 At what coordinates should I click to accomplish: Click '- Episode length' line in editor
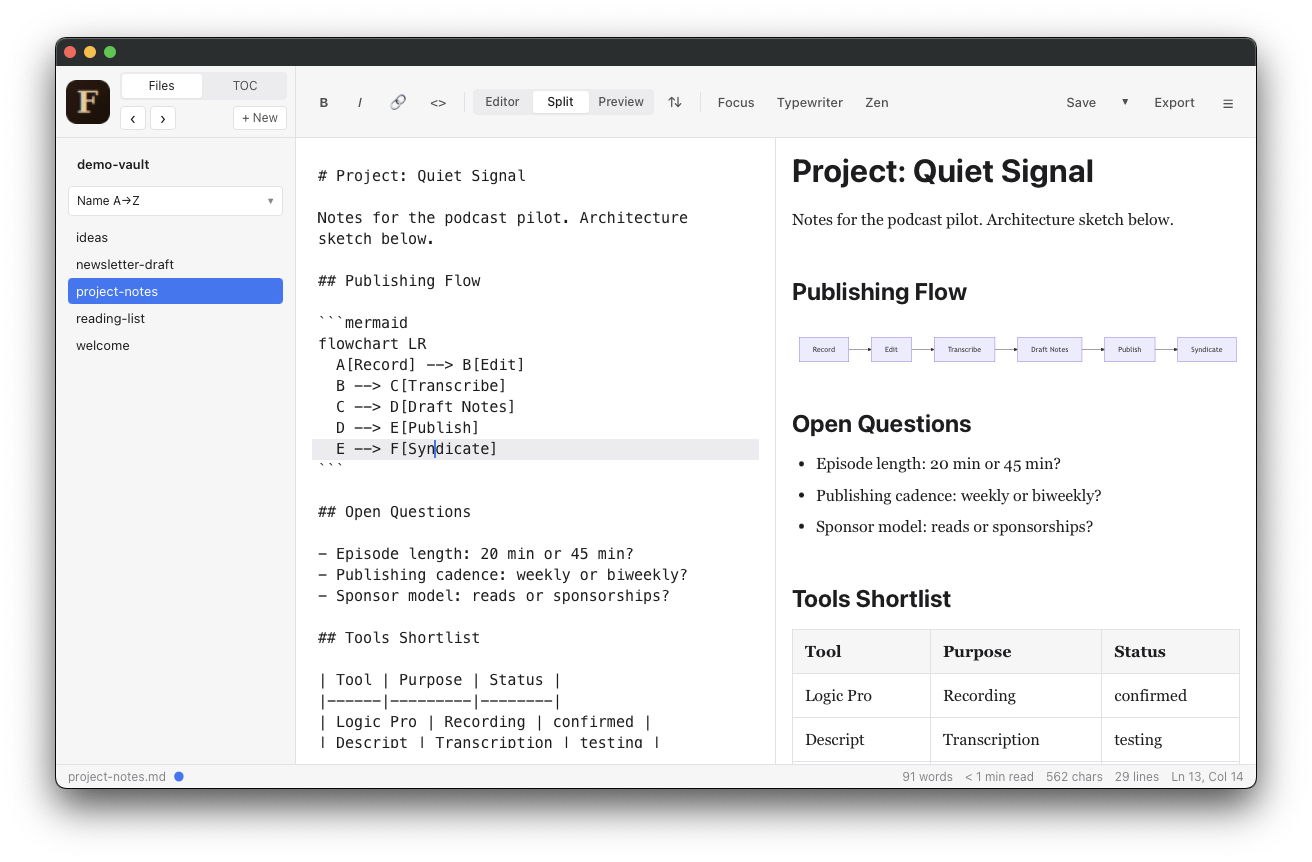tap(475, 554)
